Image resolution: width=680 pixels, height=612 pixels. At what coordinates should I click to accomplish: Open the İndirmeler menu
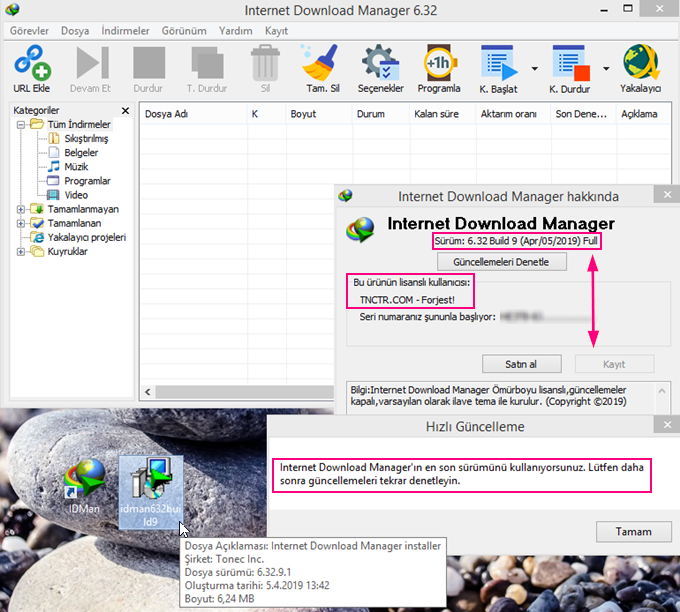pyautogui.click(x=125, y=31)
